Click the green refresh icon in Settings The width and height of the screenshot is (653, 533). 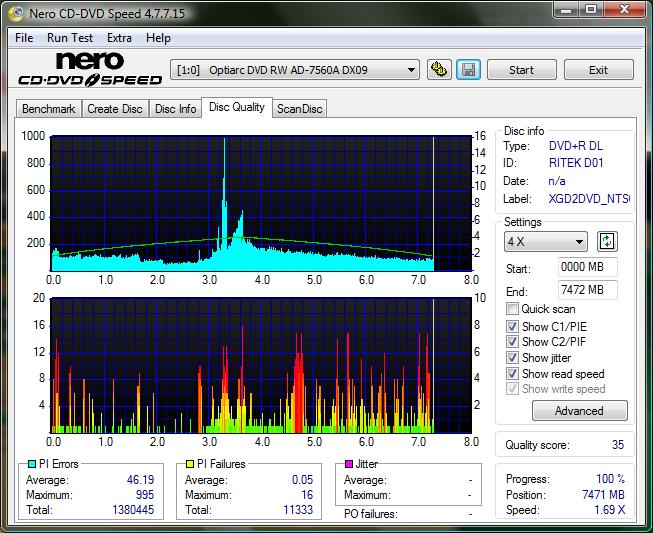607,241
